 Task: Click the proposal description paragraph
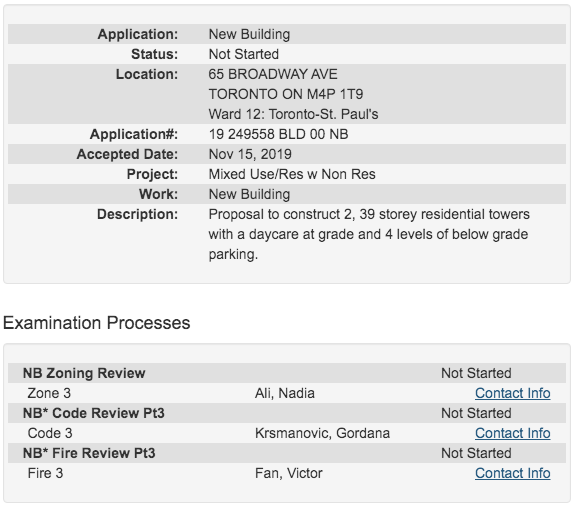click(369, 234)
